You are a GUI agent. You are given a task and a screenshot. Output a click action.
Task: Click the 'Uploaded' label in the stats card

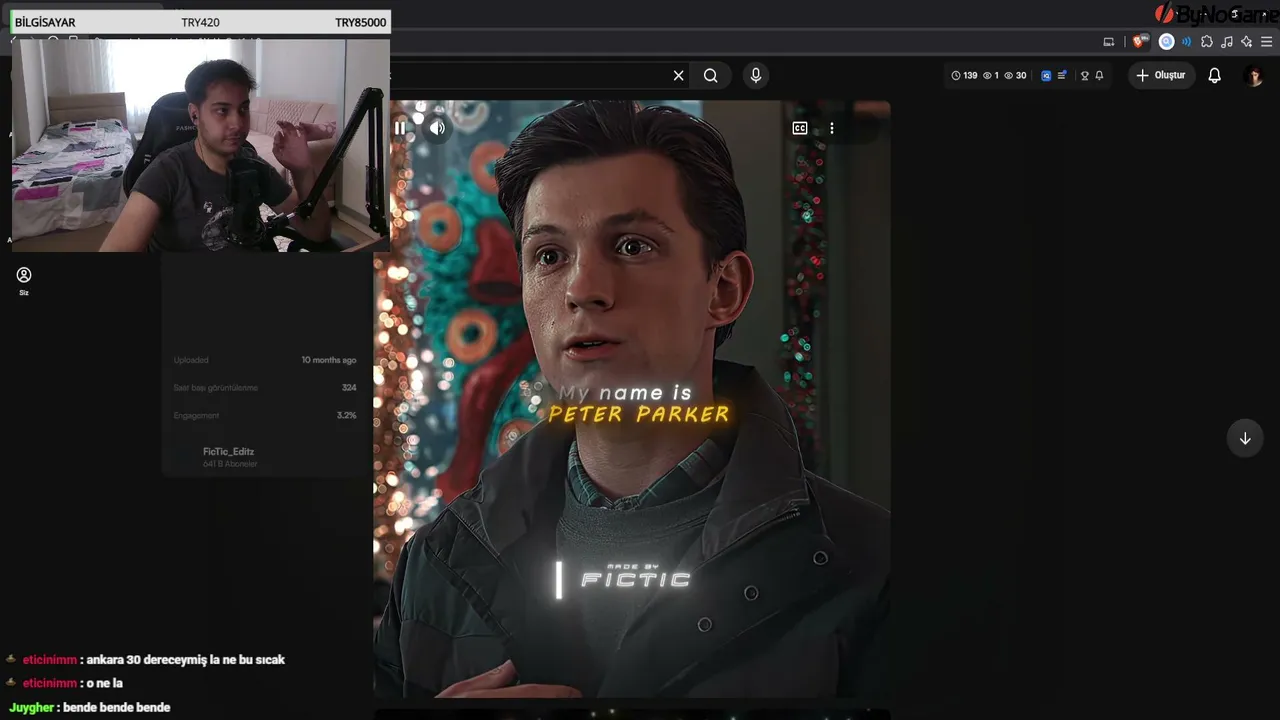(x=191, y=360)
